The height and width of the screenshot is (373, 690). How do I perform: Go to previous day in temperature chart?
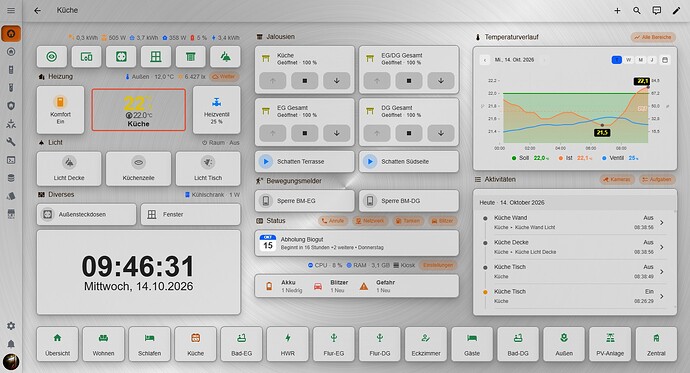[x=484, y=60]
